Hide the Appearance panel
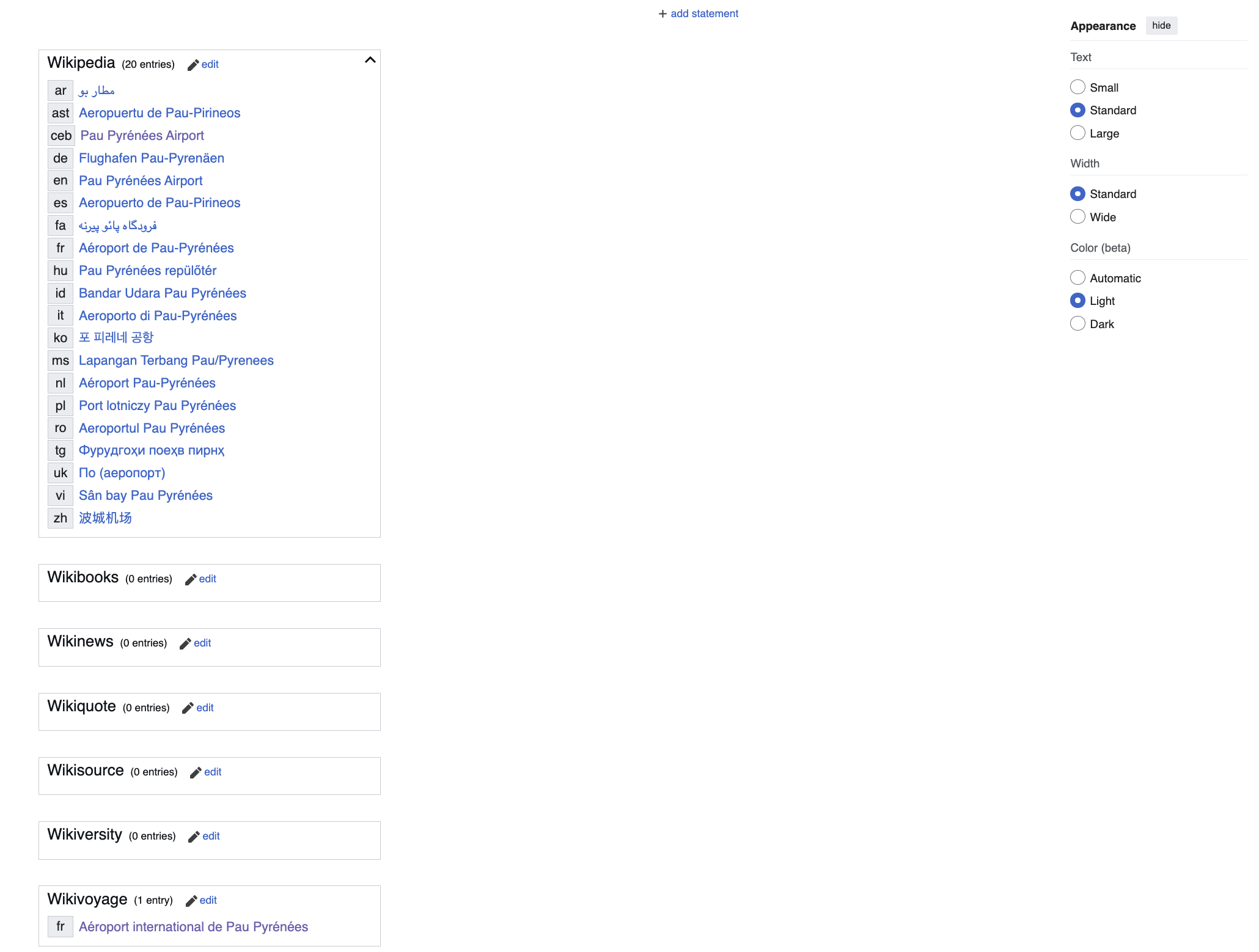The width and height of the screenshot is (1259, 952). pos(1161,26)
